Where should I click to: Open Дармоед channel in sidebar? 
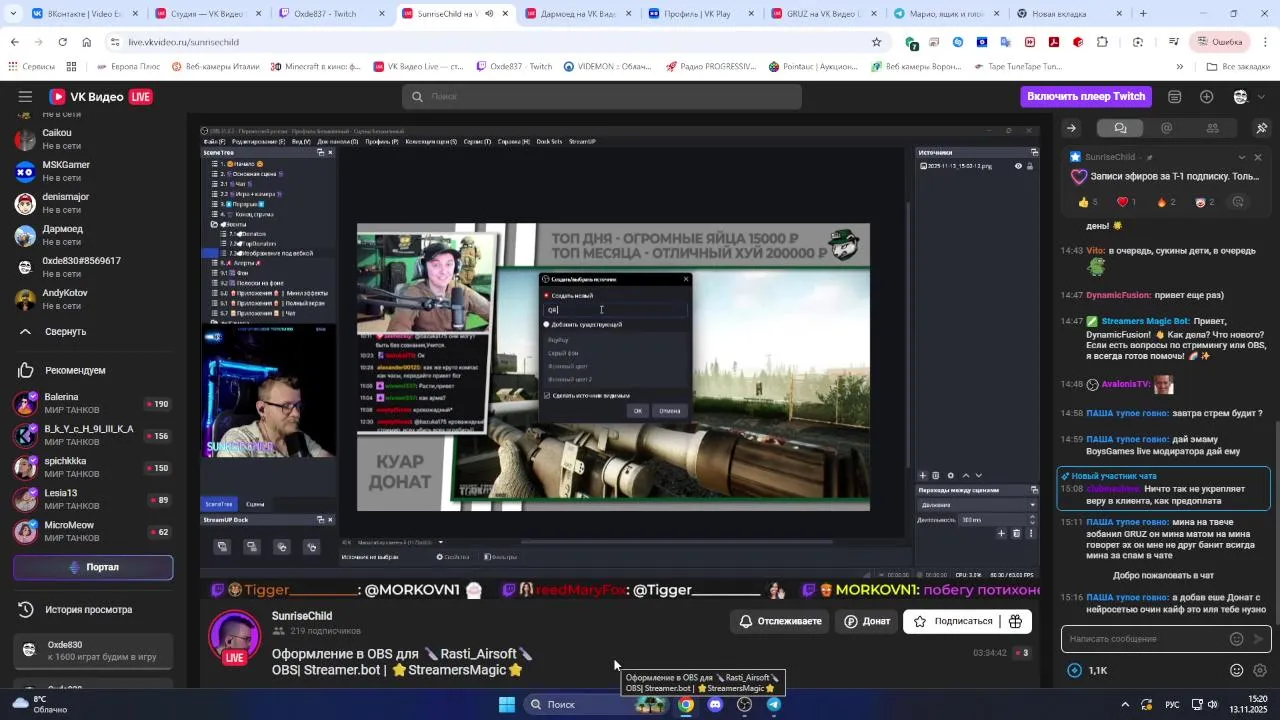[92, 235]
